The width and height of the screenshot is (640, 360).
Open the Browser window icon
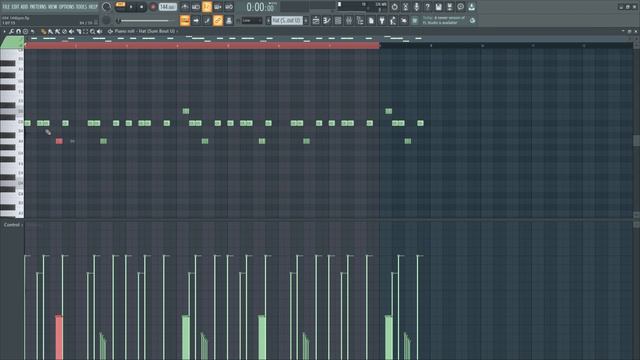(360, 20)
